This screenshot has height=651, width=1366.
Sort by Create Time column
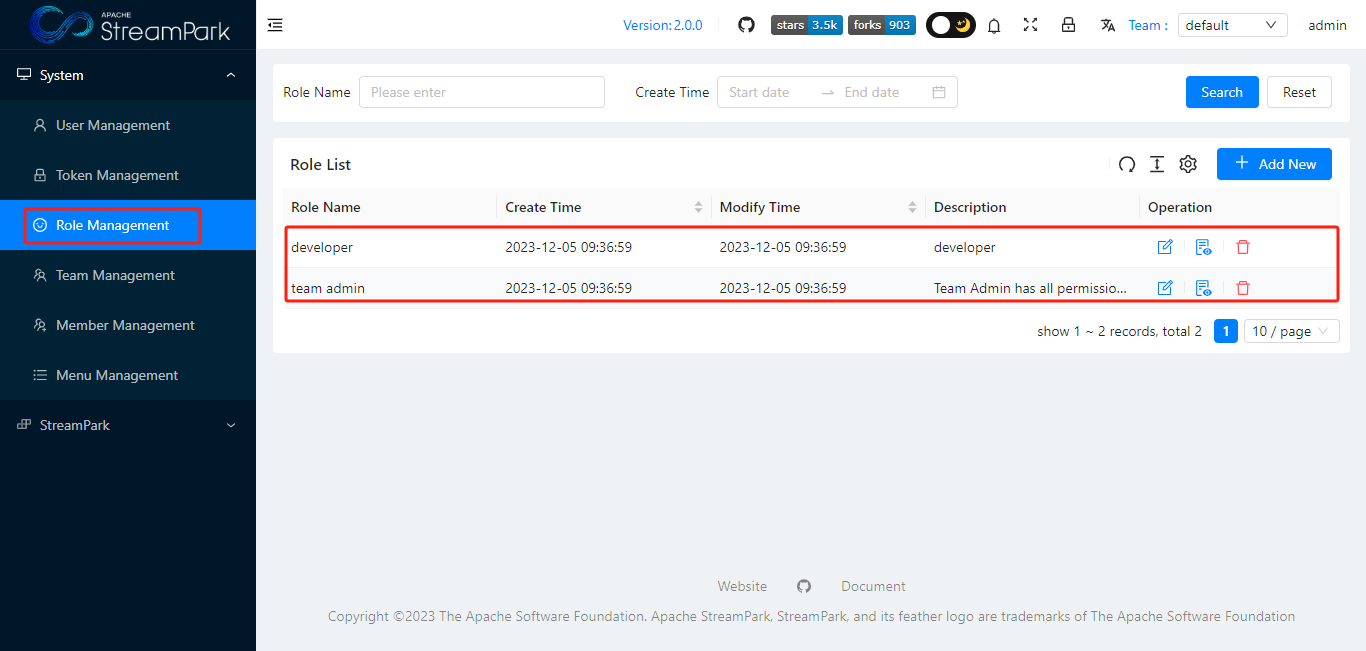tap(698, 208)
